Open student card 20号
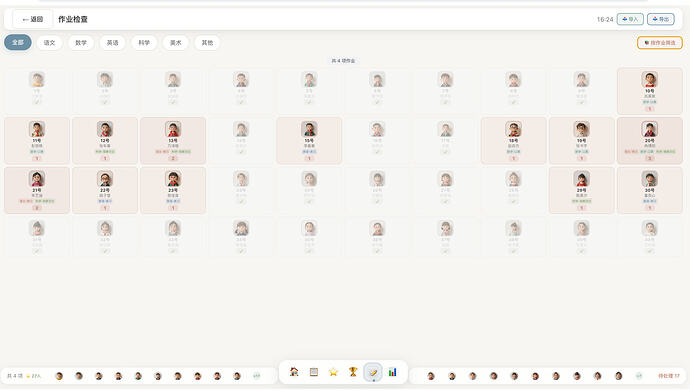The width and height of the screenshot is (690, 391). pyautogui.click(x=650, y=141)
